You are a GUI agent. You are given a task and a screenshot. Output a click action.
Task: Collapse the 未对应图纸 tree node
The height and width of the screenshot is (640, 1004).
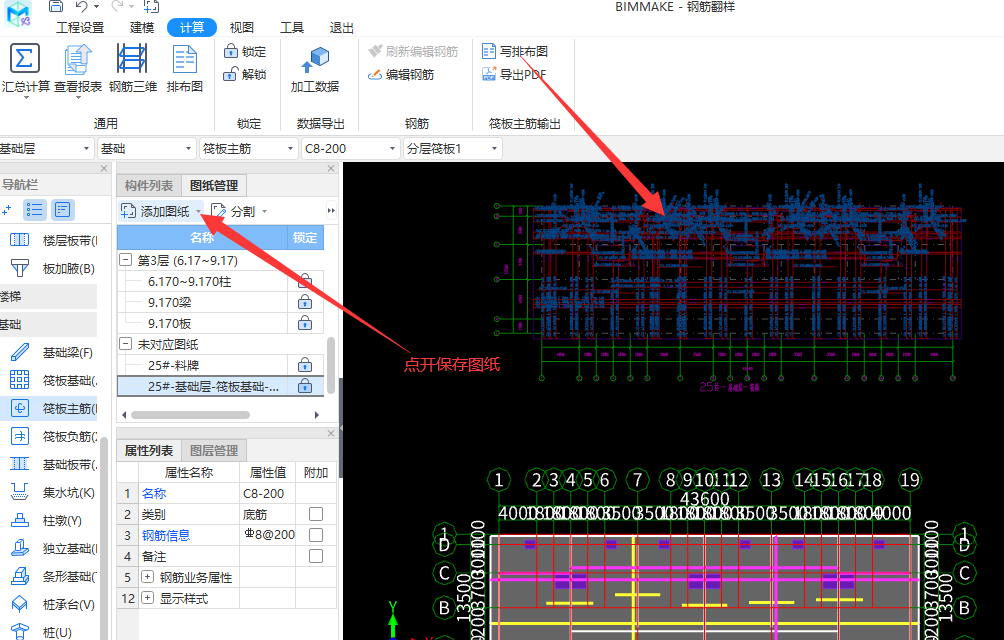pos(126,344)
